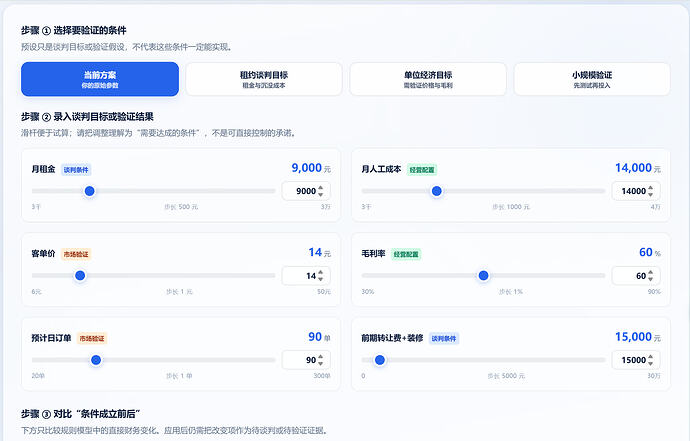690x441 pixels.
Task: Click the 30万 maximum label
Action: point(654,376)
